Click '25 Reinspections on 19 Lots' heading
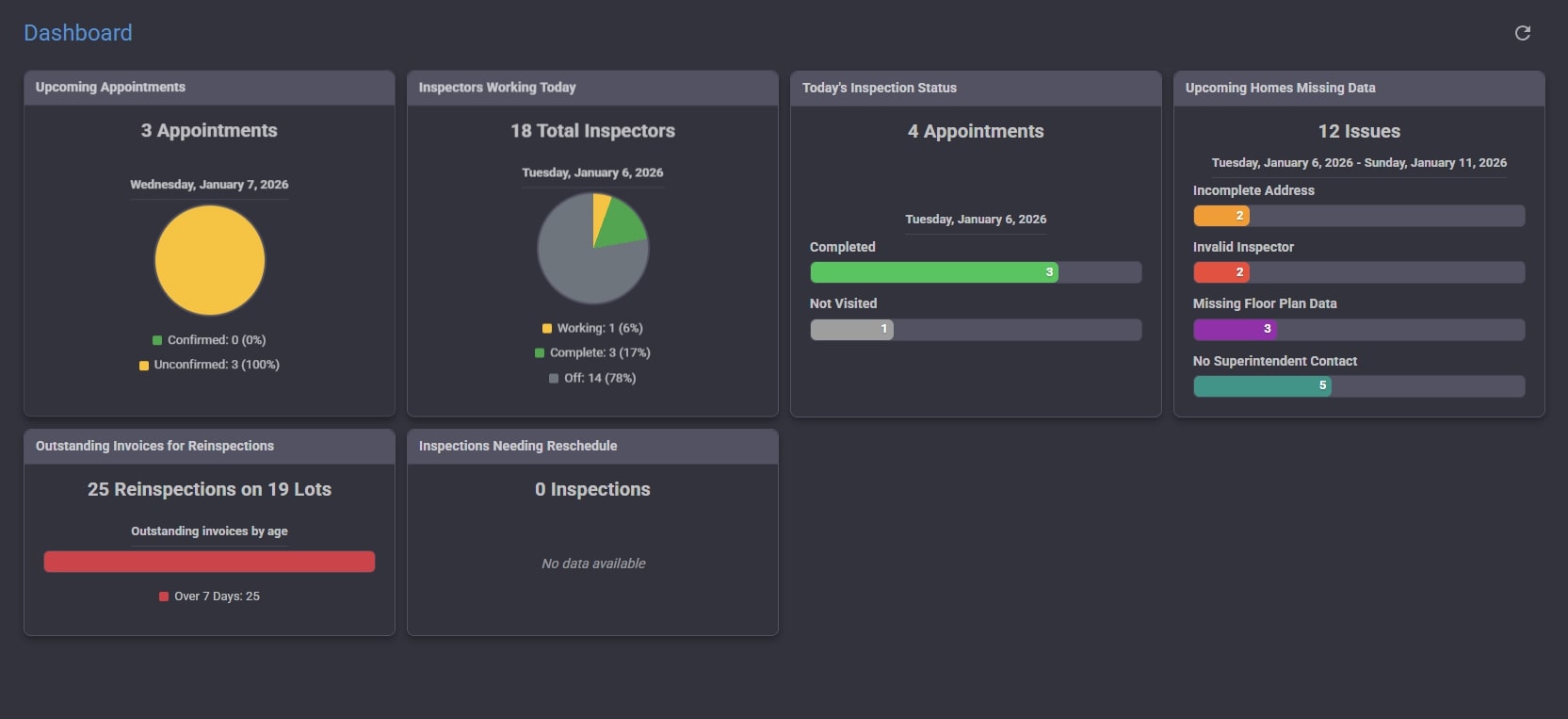 pyautogui.click(x=209, y=490)
